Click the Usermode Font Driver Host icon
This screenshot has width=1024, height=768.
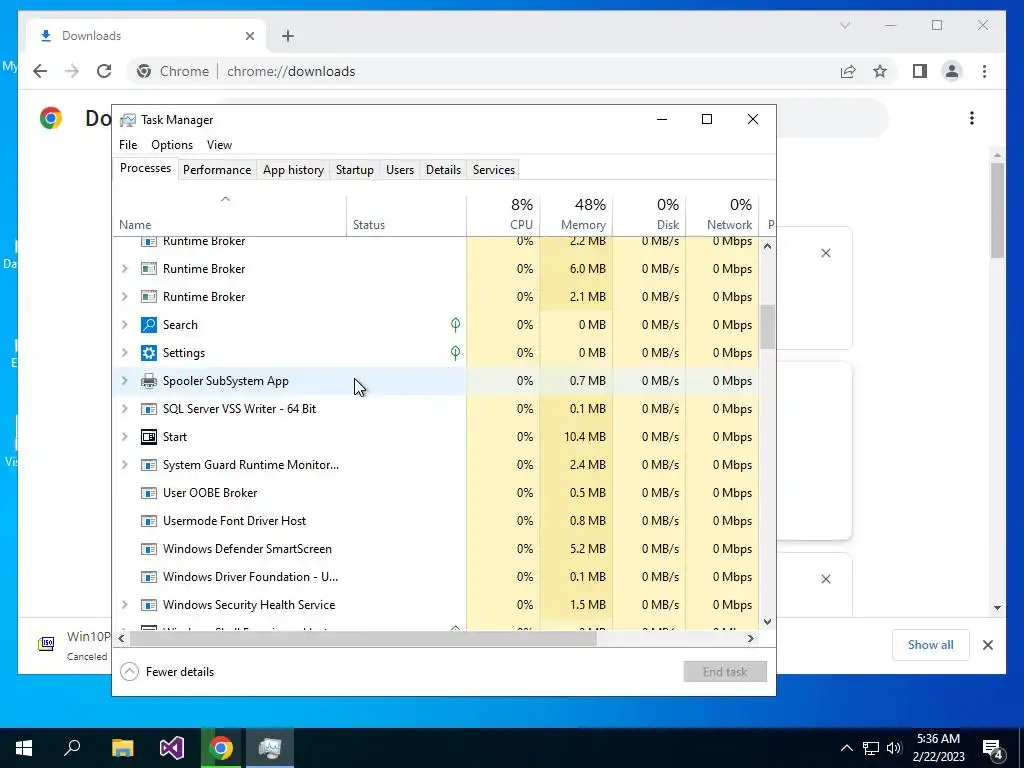(x=149, y=521)
